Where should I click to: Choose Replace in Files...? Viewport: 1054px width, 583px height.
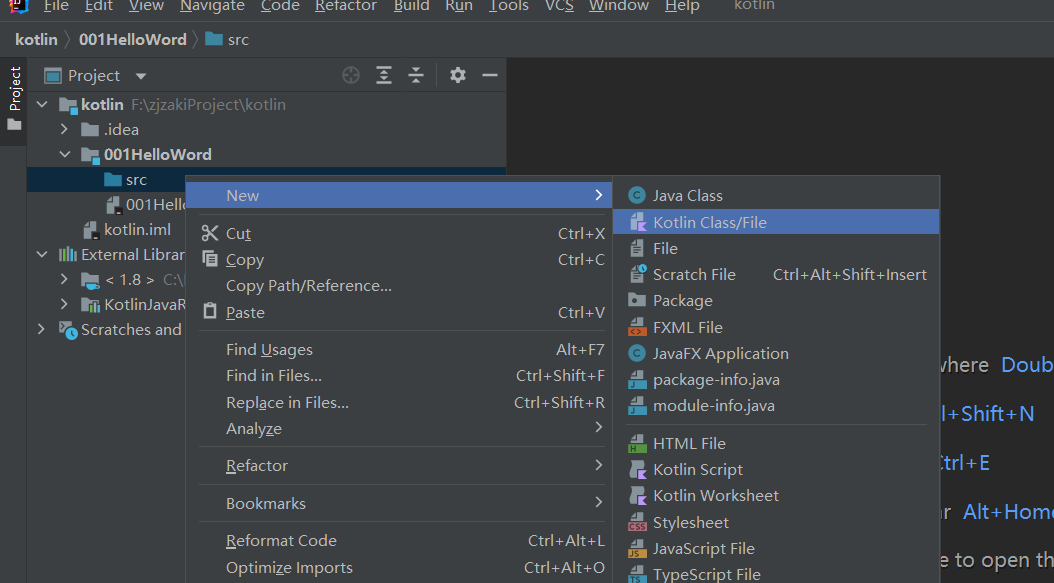(x=401, y=403)
